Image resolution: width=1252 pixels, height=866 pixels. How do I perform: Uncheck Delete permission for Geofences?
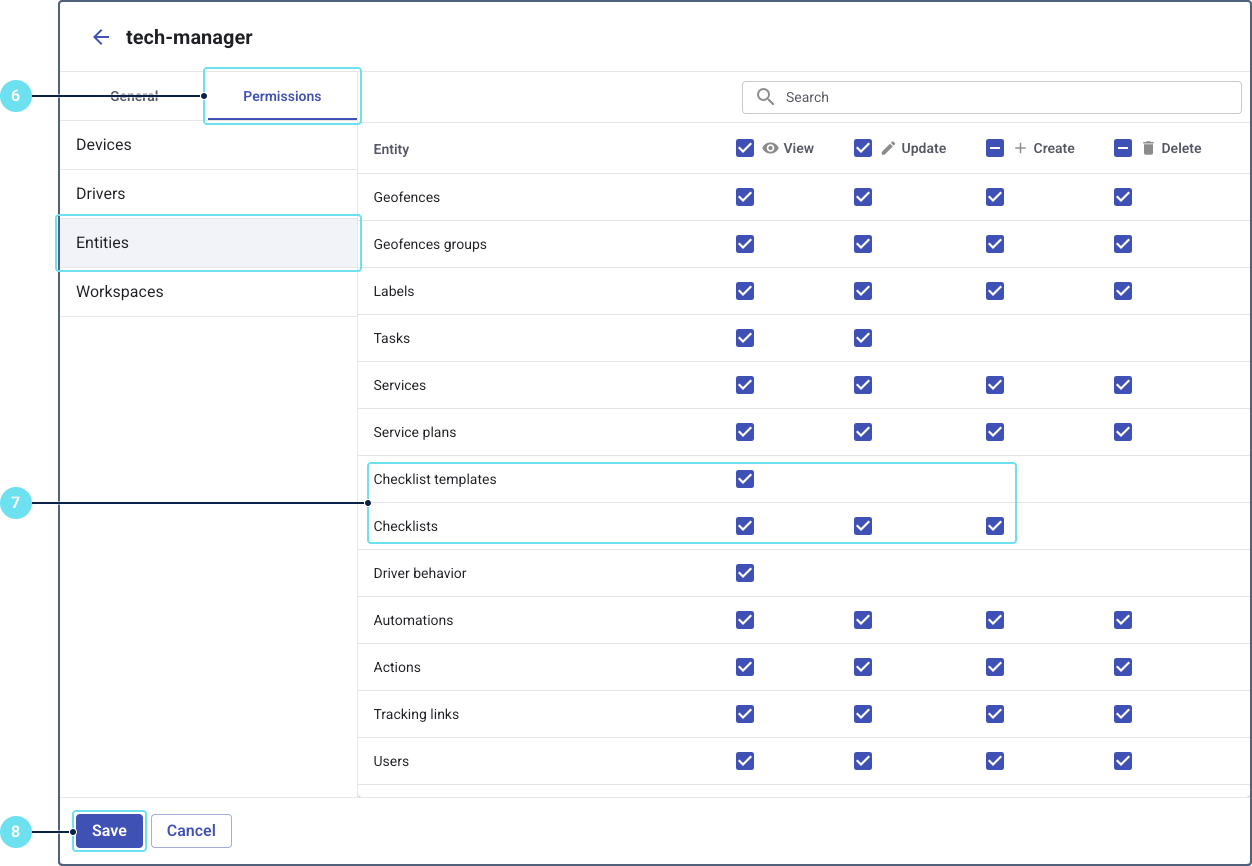(x=1123, y=197)
